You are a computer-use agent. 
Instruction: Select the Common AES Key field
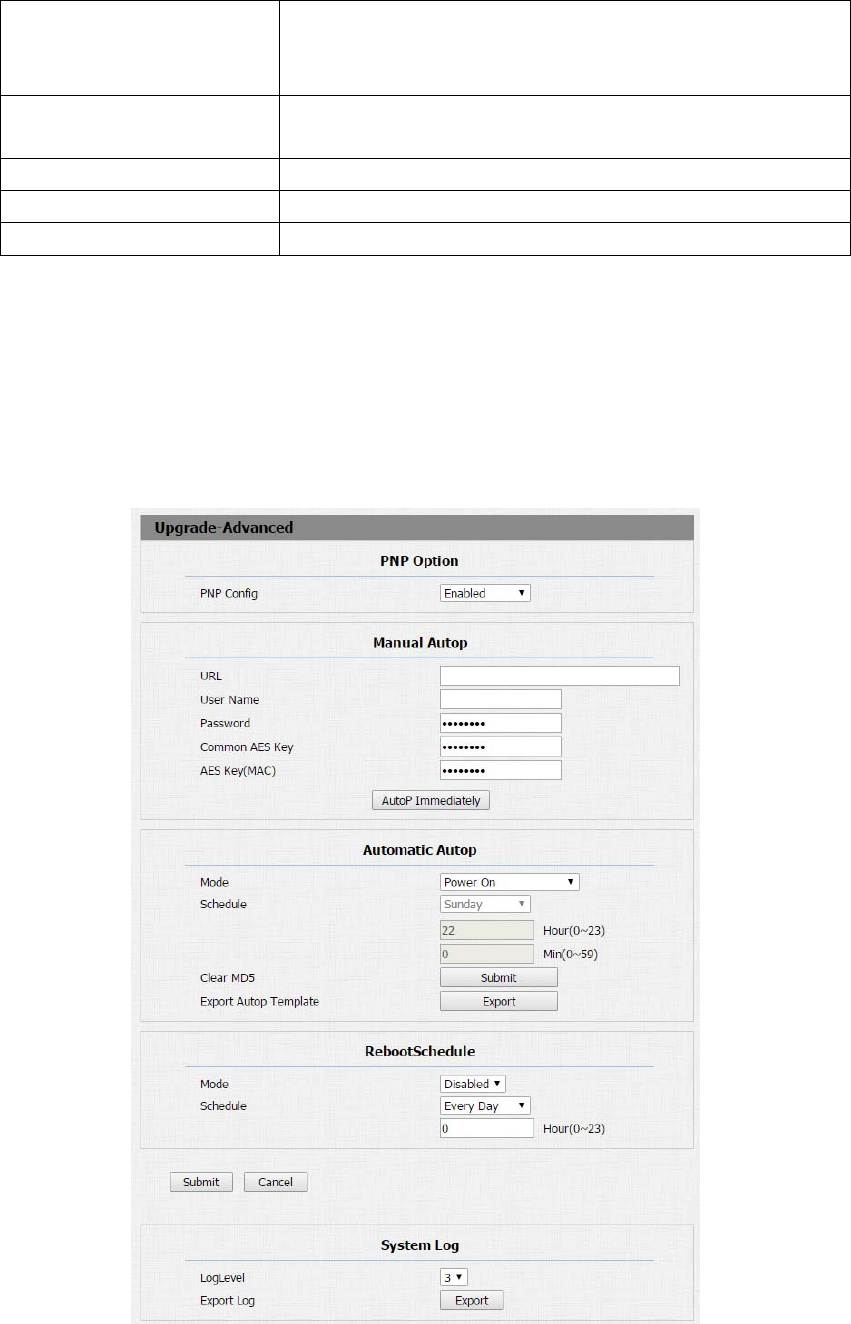501,747
